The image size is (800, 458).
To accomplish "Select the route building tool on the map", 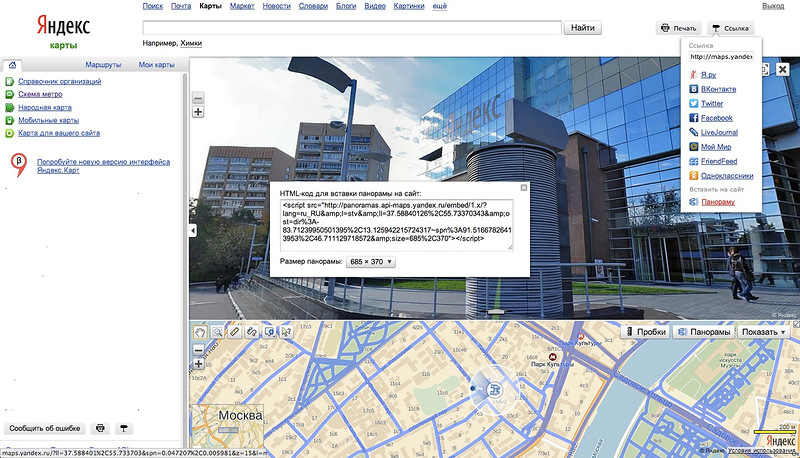I will (x=252, y=332).
